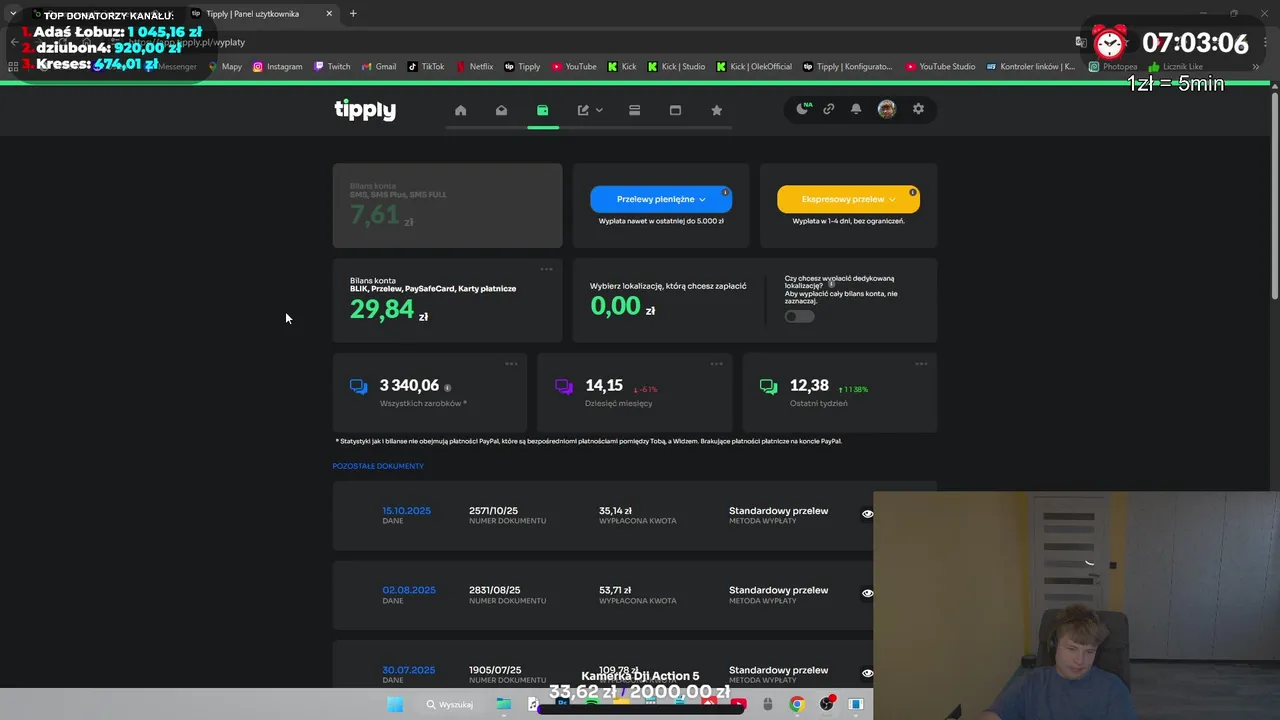Open three-dot menu on Ostatni tydzień card
The image size is (1280, 720).
point(921,364)
